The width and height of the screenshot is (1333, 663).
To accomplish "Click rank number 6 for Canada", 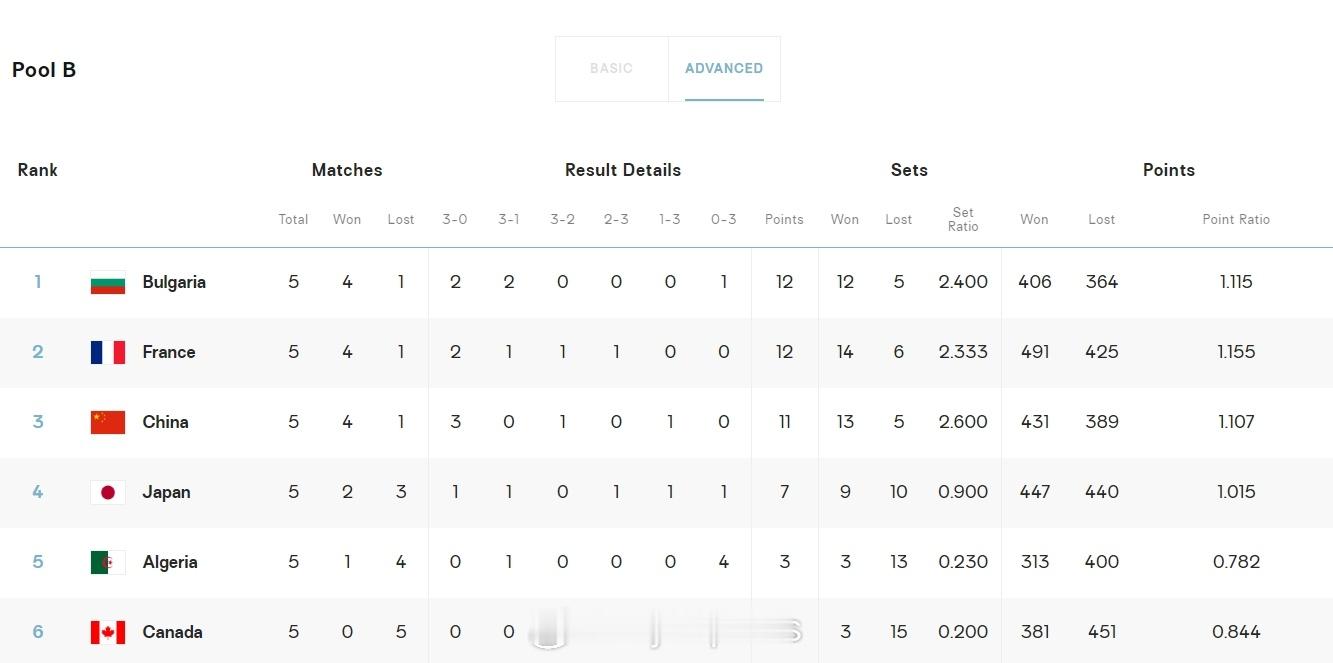I will [38, 632].
